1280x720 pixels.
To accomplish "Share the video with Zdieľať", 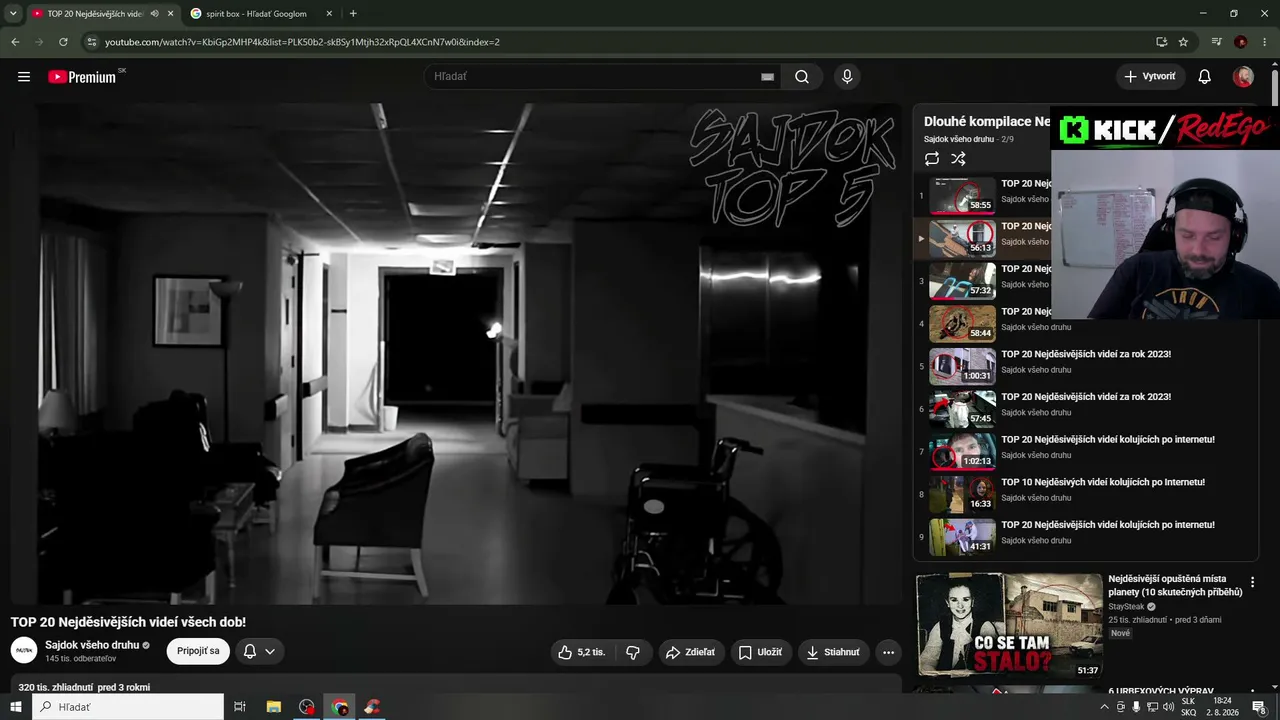I will 691,652.
